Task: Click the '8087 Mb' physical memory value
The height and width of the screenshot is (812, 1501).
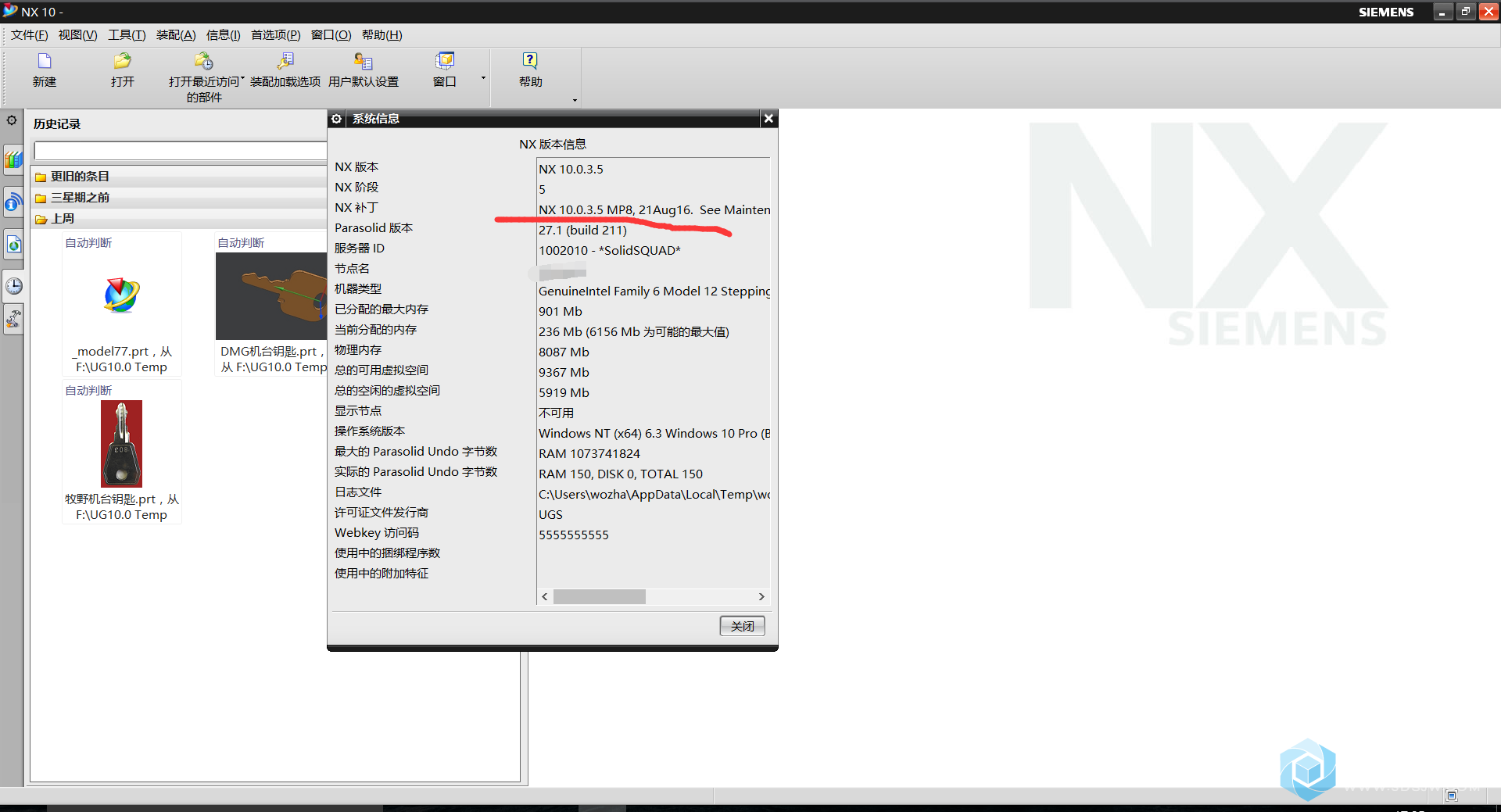Action: (564, 352)
